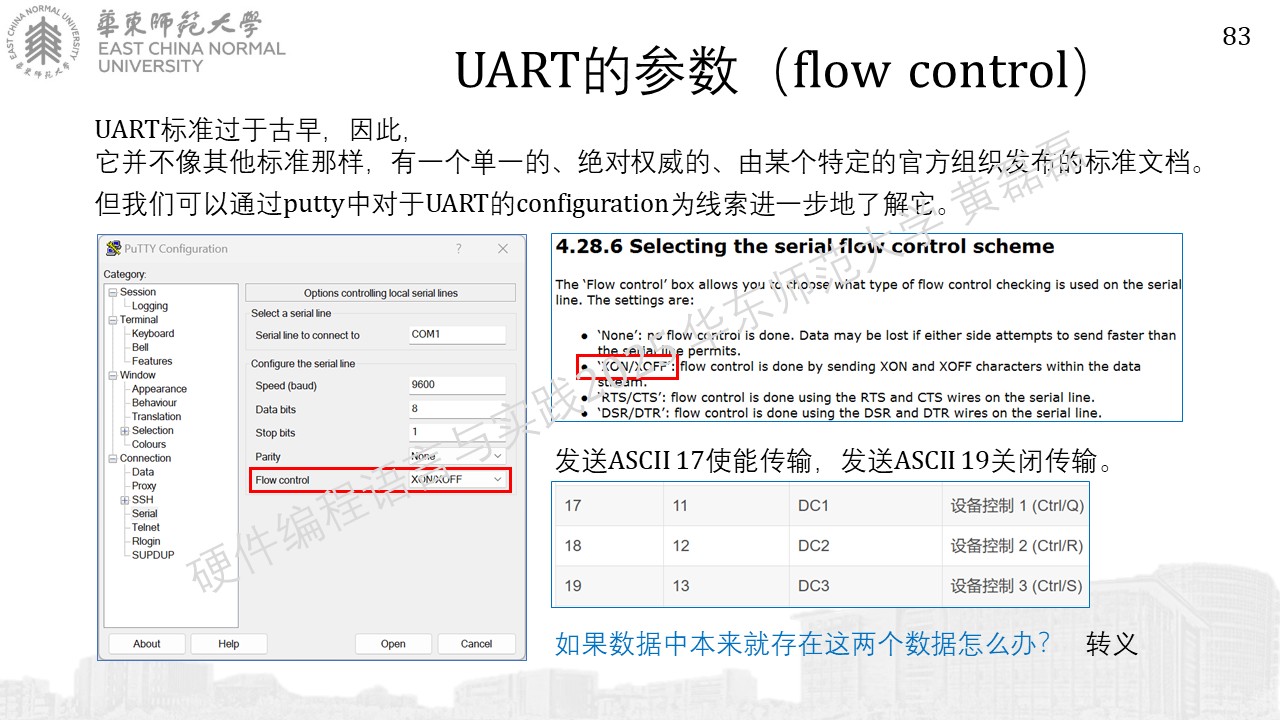This screenshot has width=1280, height=720.
Task: Collapse the Session category node
Action: tap(112, 292)
